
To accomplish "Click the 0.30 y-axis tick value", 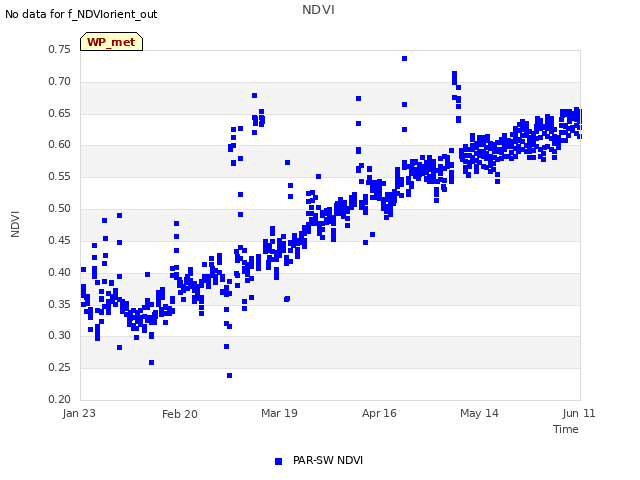I will coord(60,336).
